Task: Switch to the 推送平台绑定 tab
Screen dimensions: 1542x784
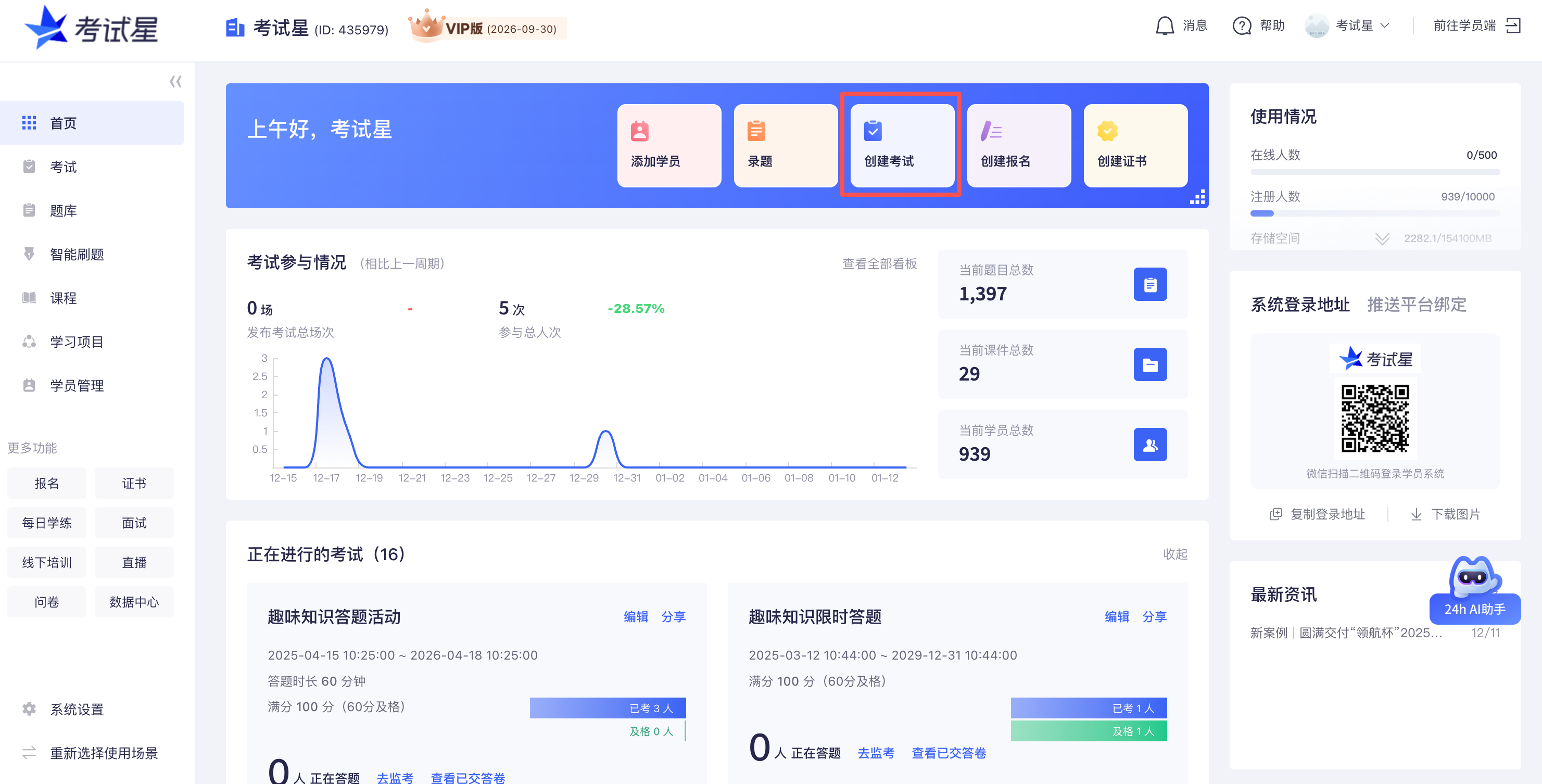Action: tap(1417, 305)
